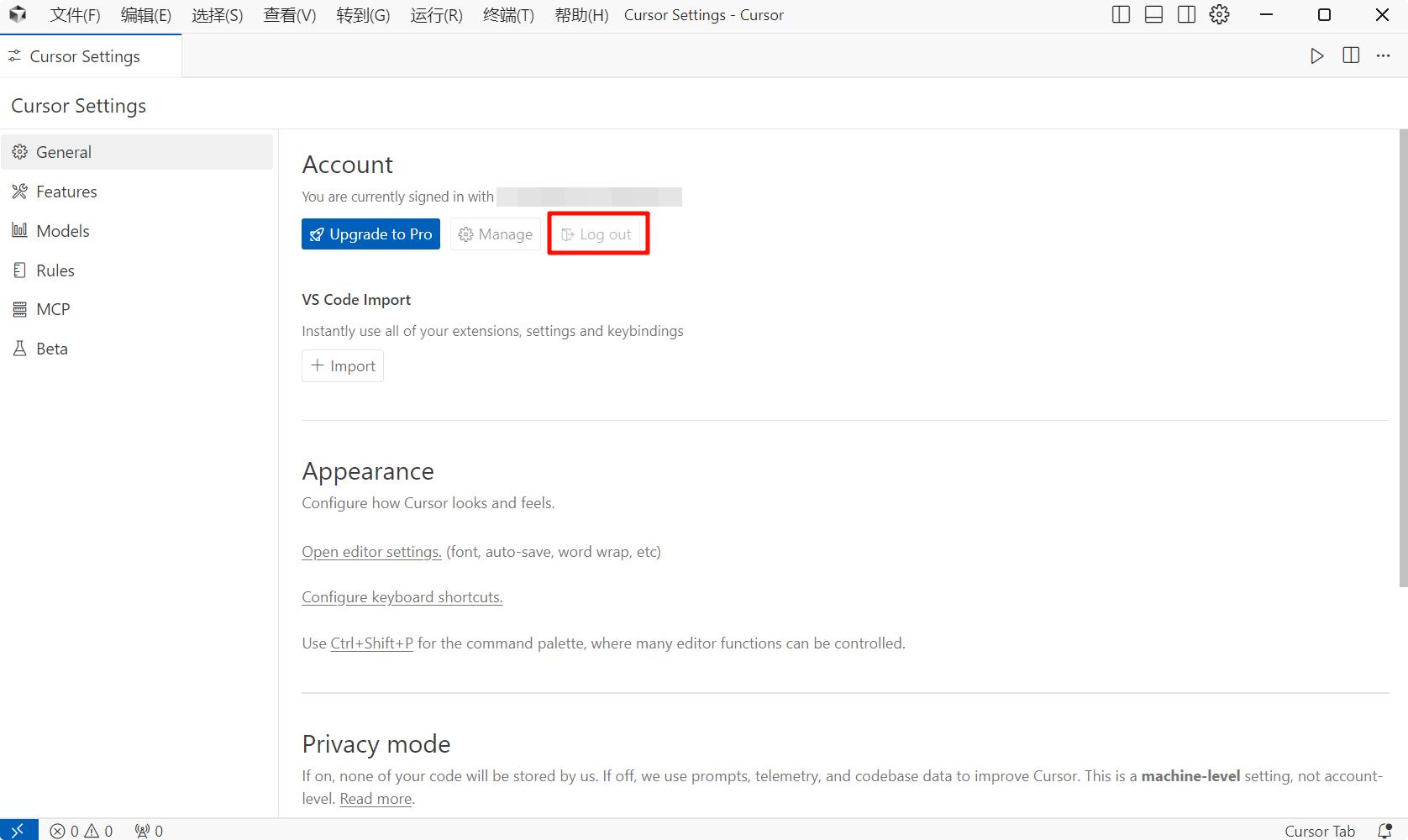Open the 编辑(E) menu
Image resolution: width=1408 pixels, height=840 pixels.
pyautogui.click(x=146, y=15)
